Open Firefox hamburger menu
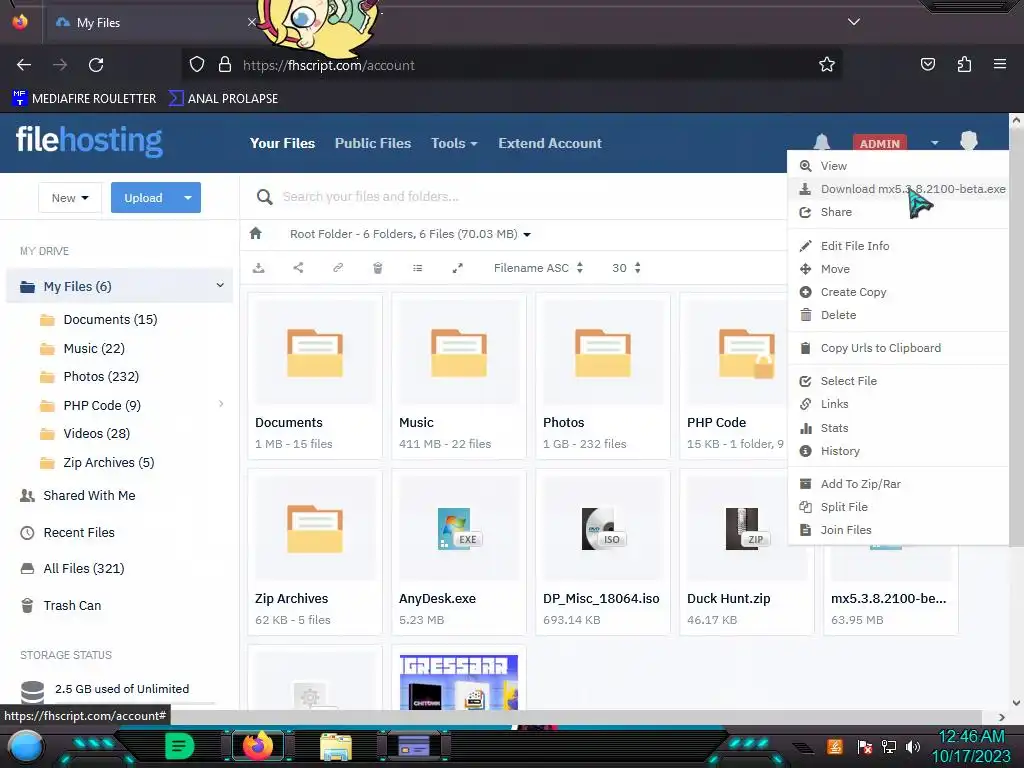The width and height of the screenshot is (1024, 768). 1000,64
